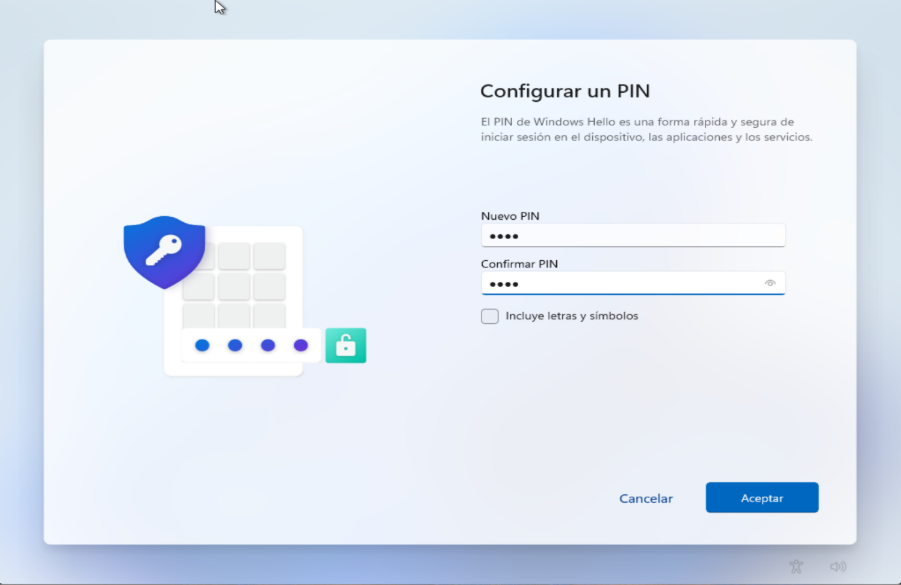Click the first blue dot in illustration

point(202,345)
